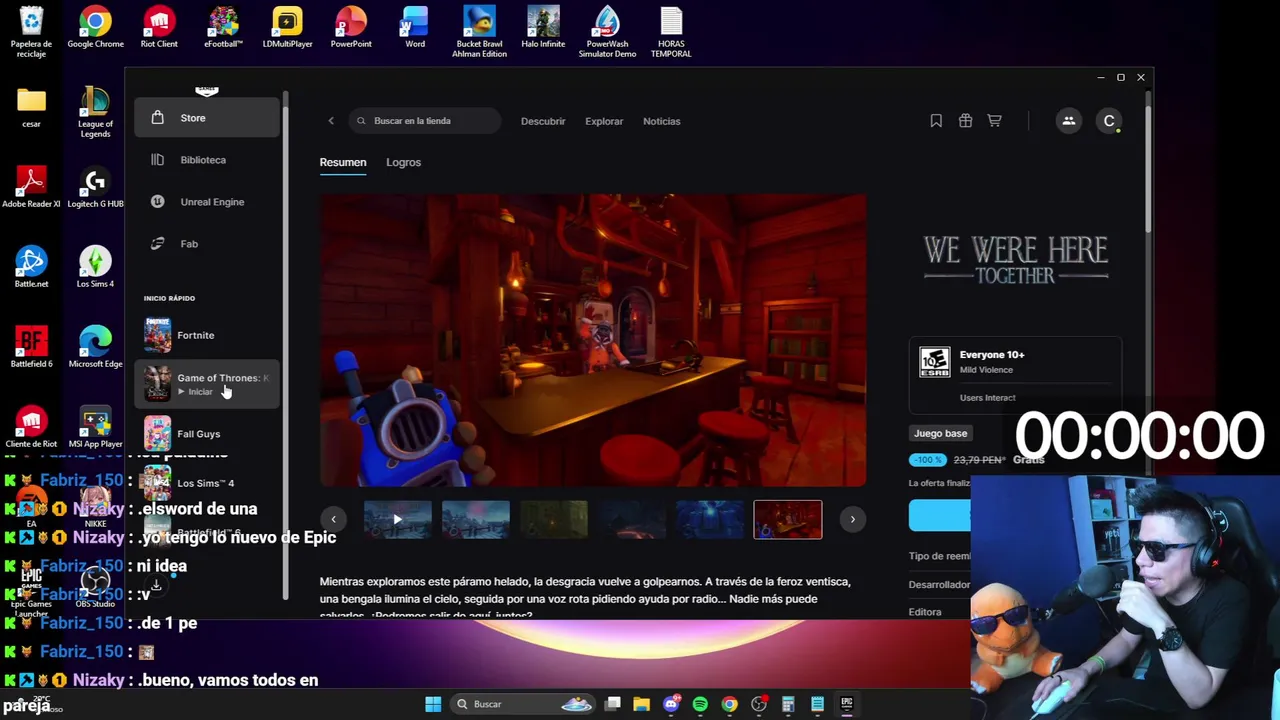Open the wishlist bookmark icon
Image resolution: width=1280 pixels, height=720 pixels.
[x=936, y=121]
